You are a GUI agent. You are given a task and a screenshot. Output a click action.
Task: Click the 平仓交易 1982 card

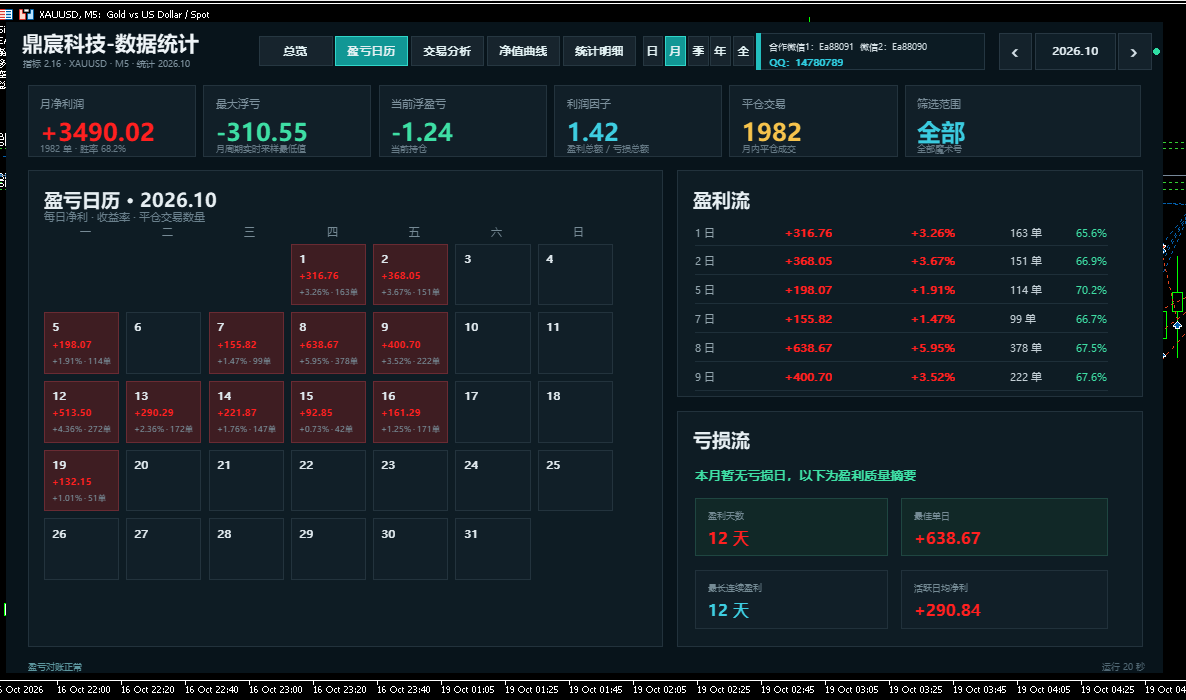click(x=813, y=121)
